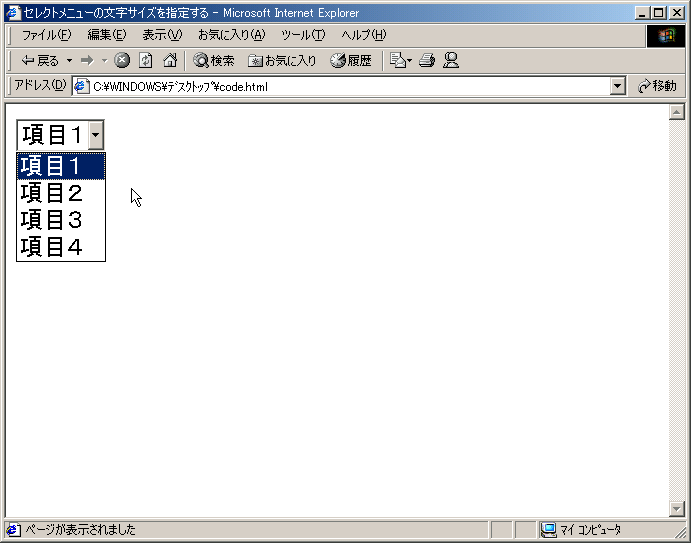The image size is (691, 543).
Task: Select 項目4 in the dropdown list
Action: (x=61, y=246)
